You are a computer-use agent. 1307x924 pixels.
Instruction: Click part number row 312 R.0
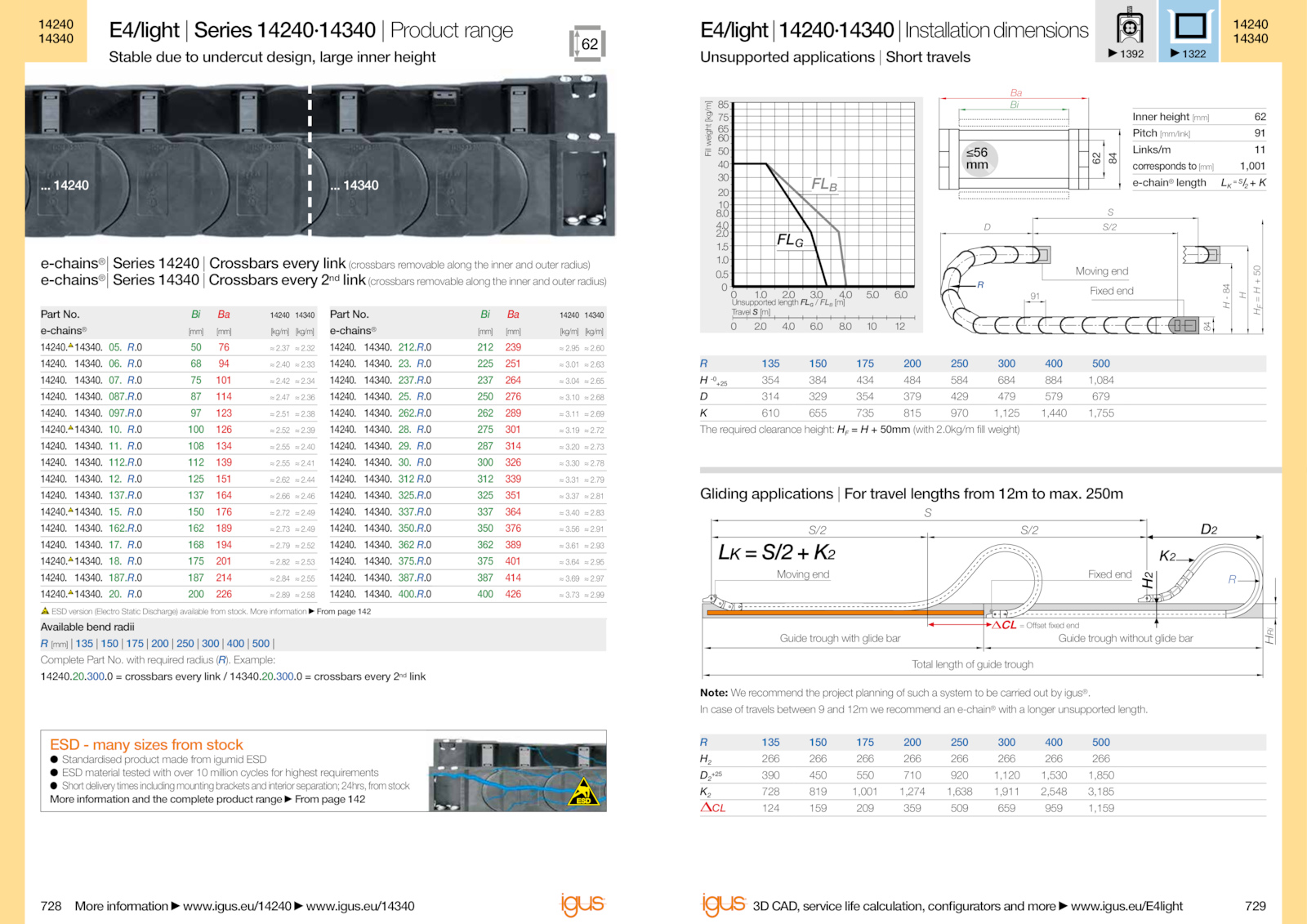click(x=467, y=480)
